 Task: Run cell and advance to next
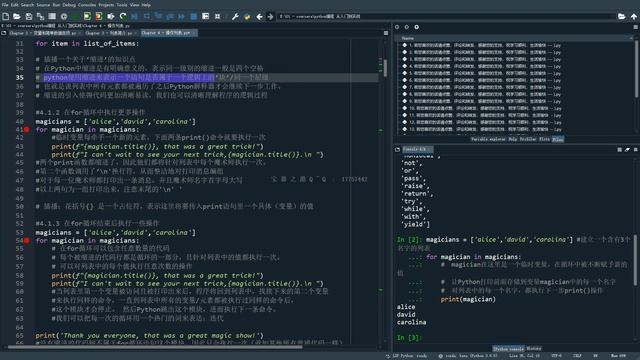(99, 16)
